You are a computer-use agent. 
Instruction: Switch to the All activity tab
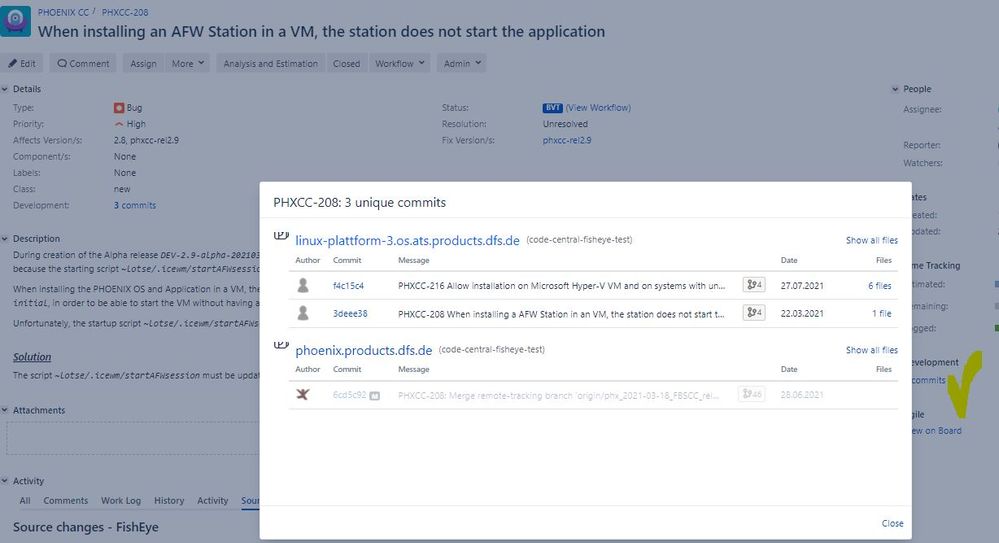(x=25, y=501)
